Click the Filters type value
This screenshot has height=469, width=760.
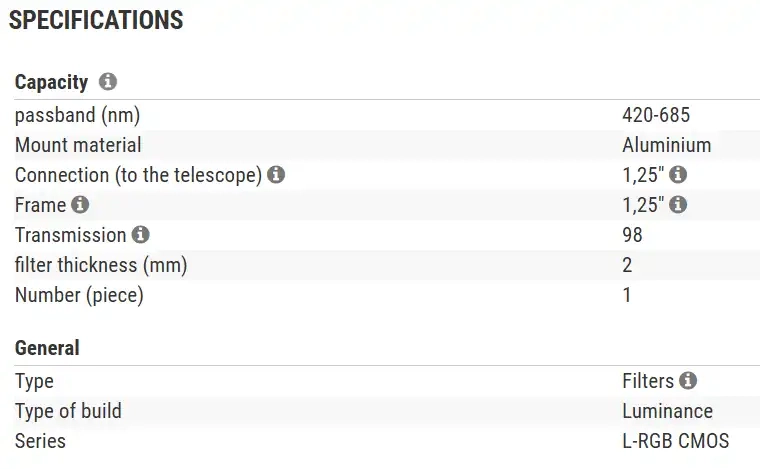(648, 381)
